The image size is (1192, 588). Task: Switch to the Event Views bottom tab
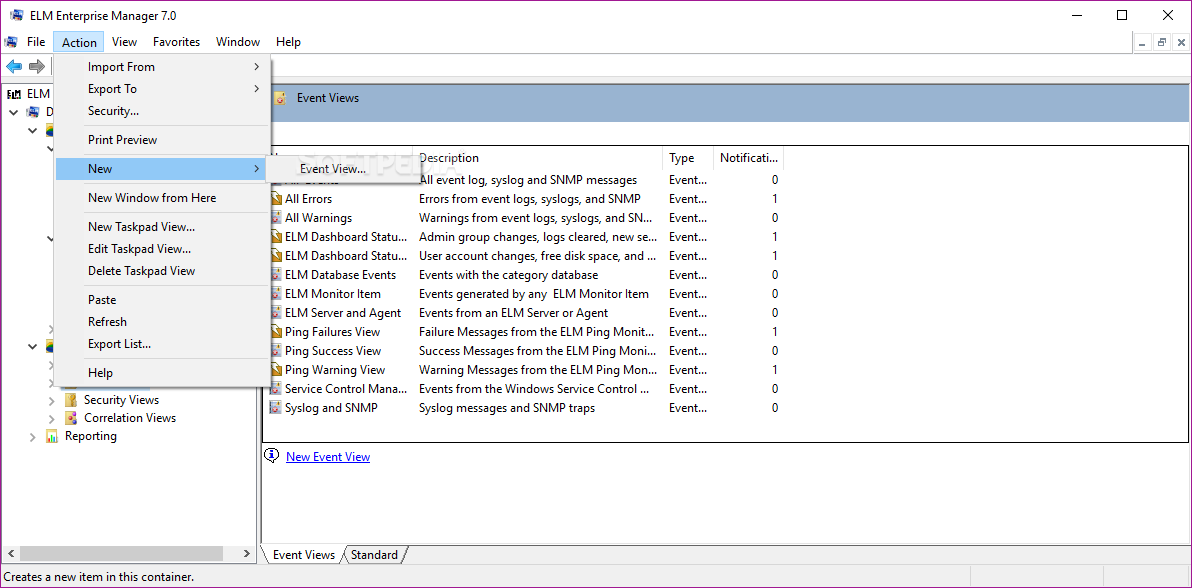303,555
